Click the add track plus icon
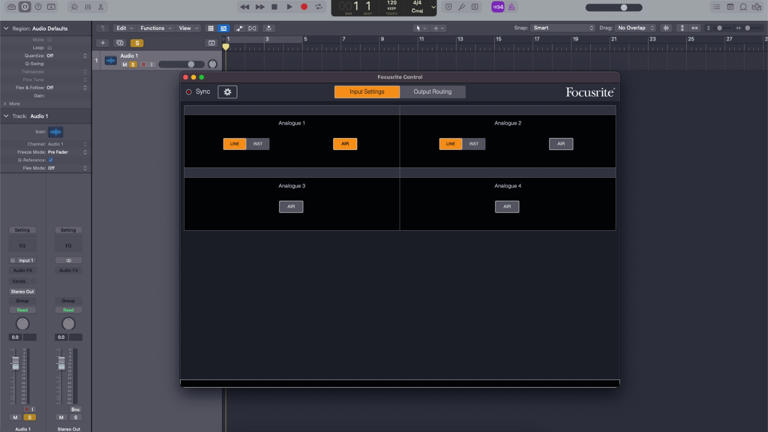The width and height of the screenshot is (768, 432). tap(103, 43)
